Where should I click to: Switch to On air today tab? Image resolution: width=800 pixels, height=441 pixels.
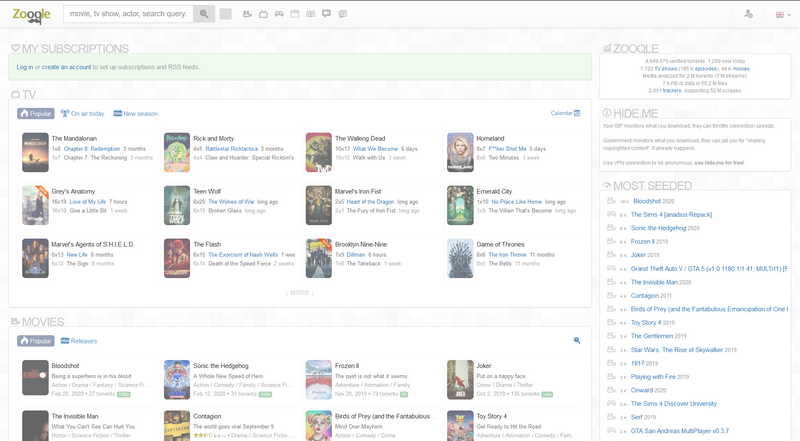tap(83, 113)
